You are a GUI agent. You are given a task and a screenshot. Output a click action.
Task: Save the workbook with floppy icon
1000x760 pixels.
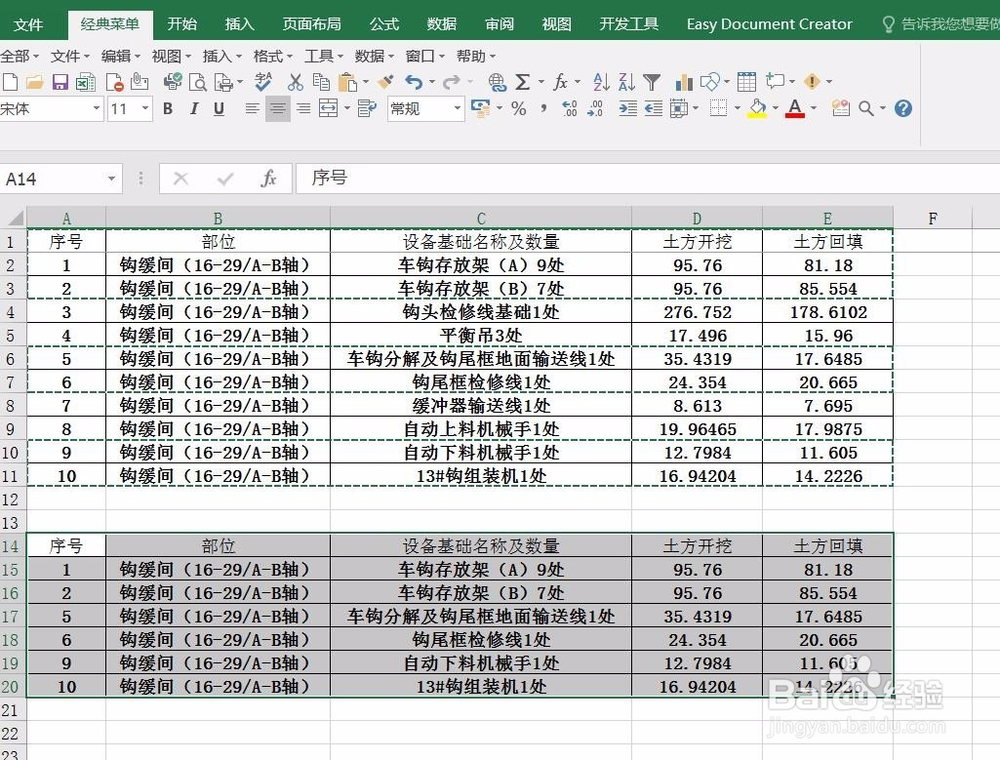coord(60,82)
